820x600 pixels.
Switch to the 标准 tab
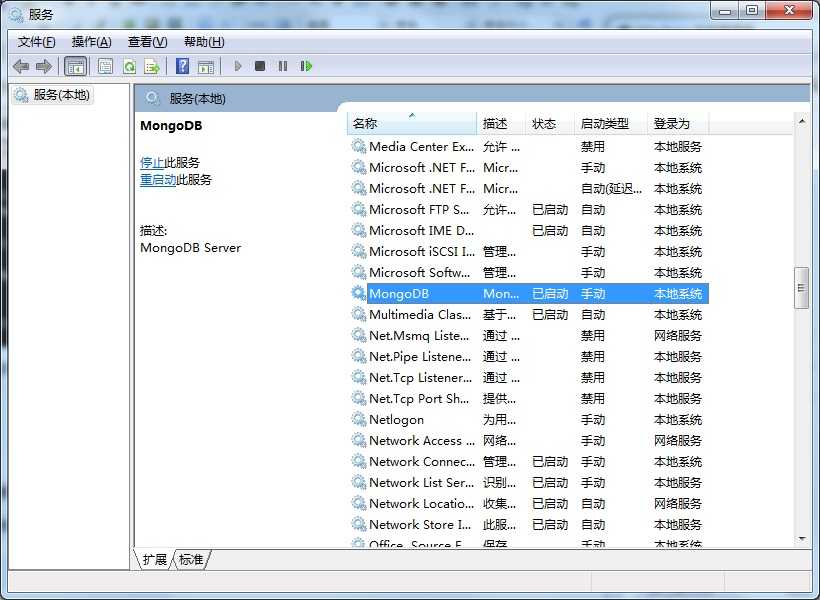tap(191, 559)
